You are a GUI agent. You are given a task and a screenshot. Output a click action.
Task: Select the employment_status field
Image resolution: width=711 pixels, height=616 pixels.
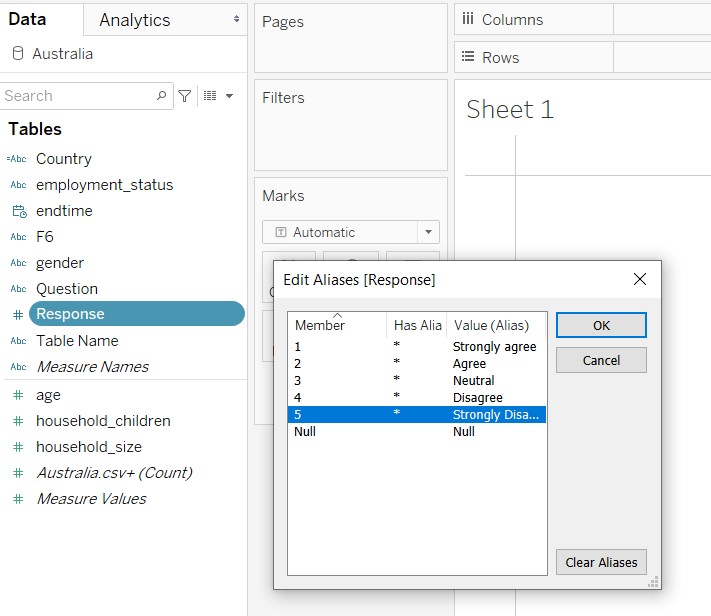(x=105, y=185)
